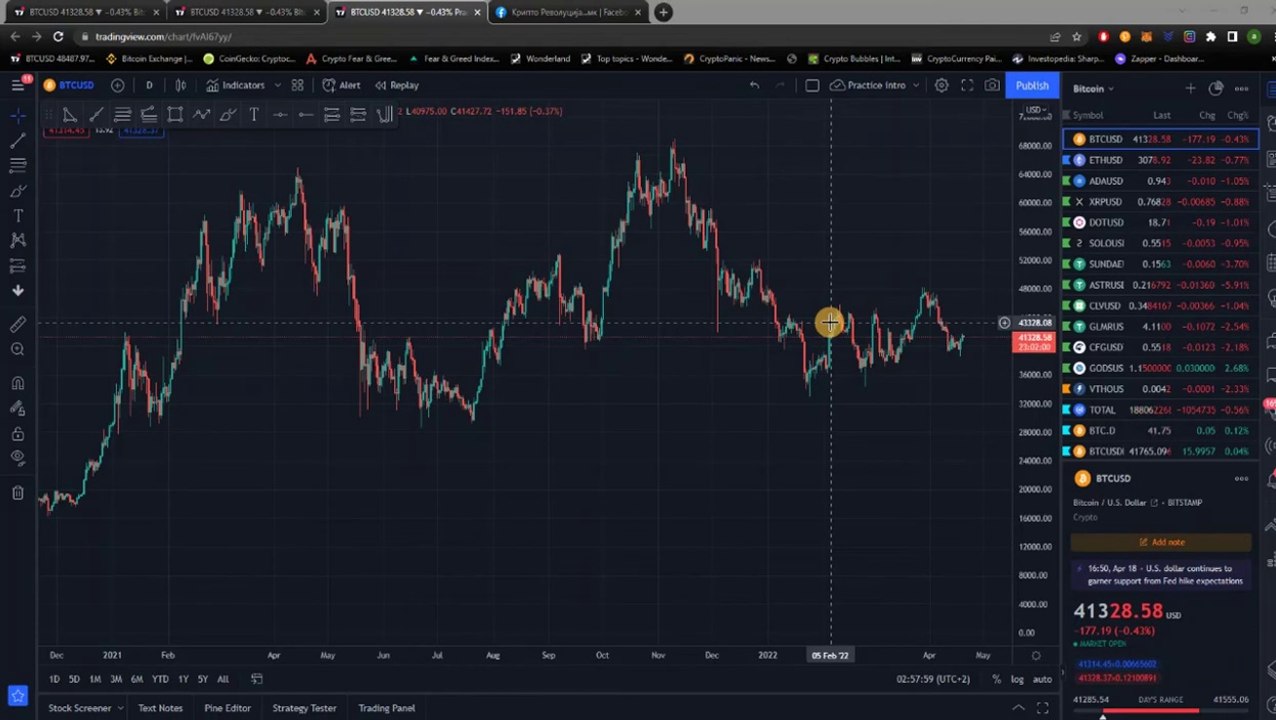Select BTC.D in the watchlist
Screen dimensions: 1276x720
[x=1160, y=430]
